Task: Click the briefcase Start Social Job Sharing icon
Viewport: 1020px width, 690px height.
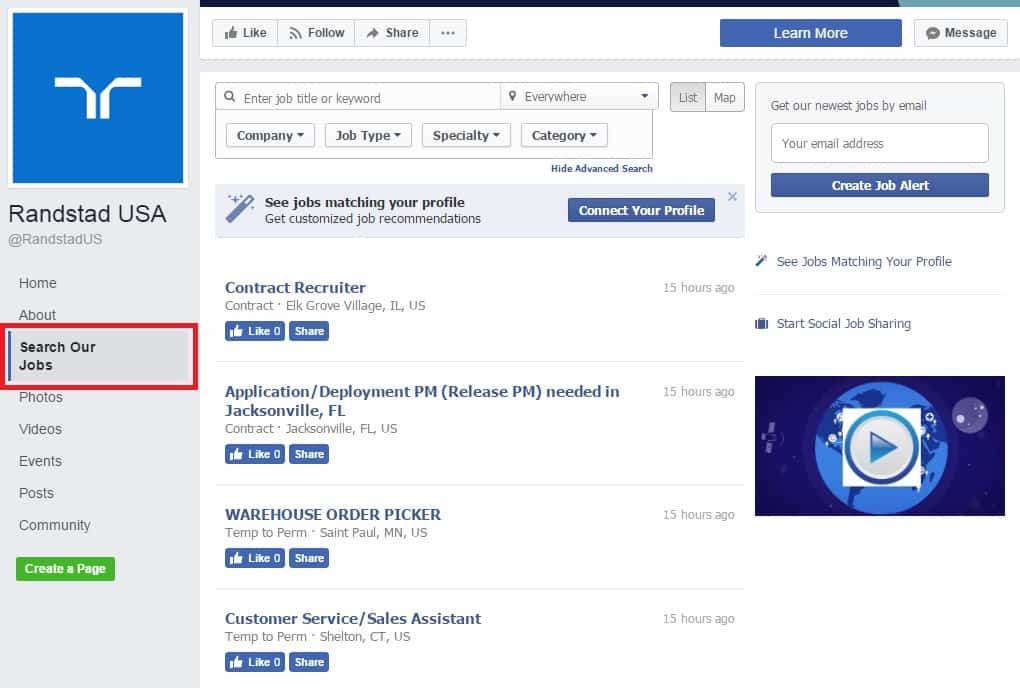Action: [762, 324]
